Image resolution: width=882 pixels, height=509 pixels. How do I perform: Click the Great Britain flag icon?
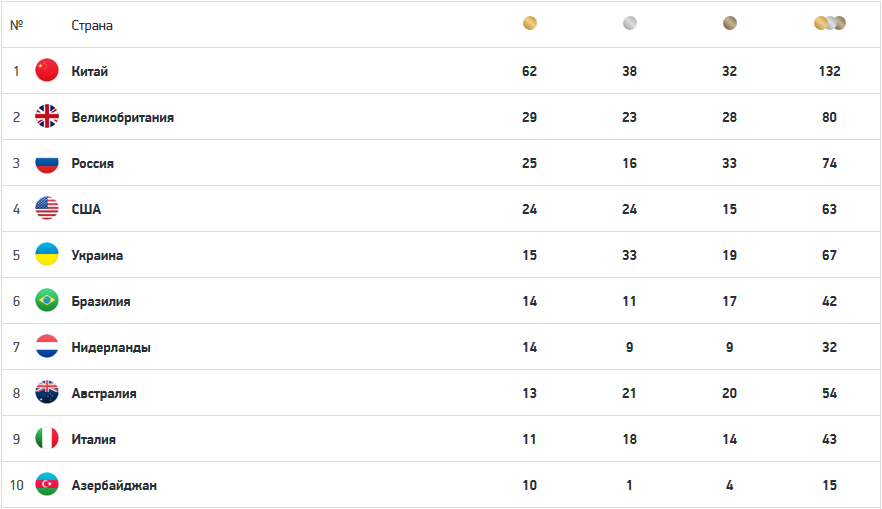click(47, 116)
